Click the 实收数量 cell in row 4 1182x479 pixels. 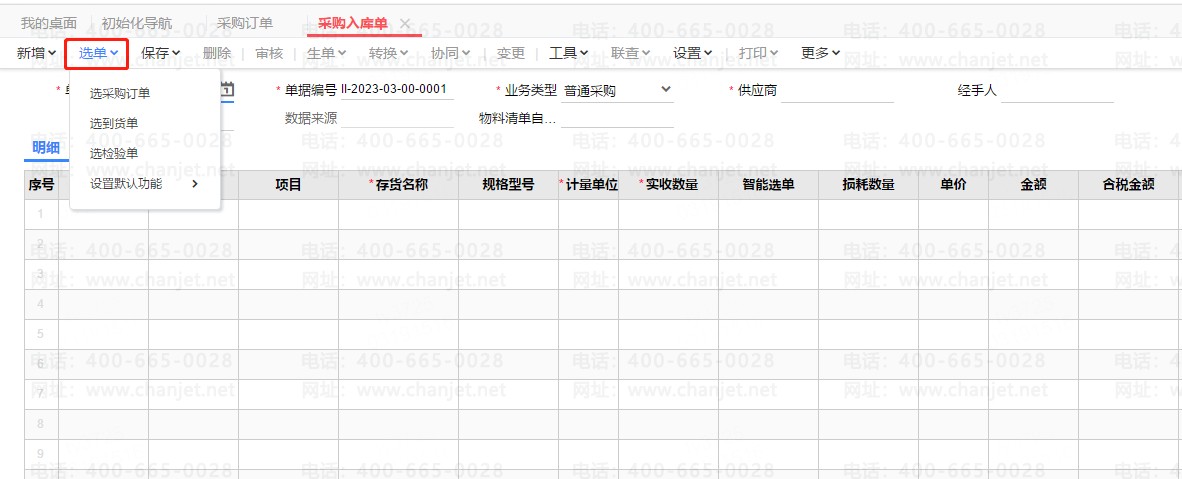point(669,304)
